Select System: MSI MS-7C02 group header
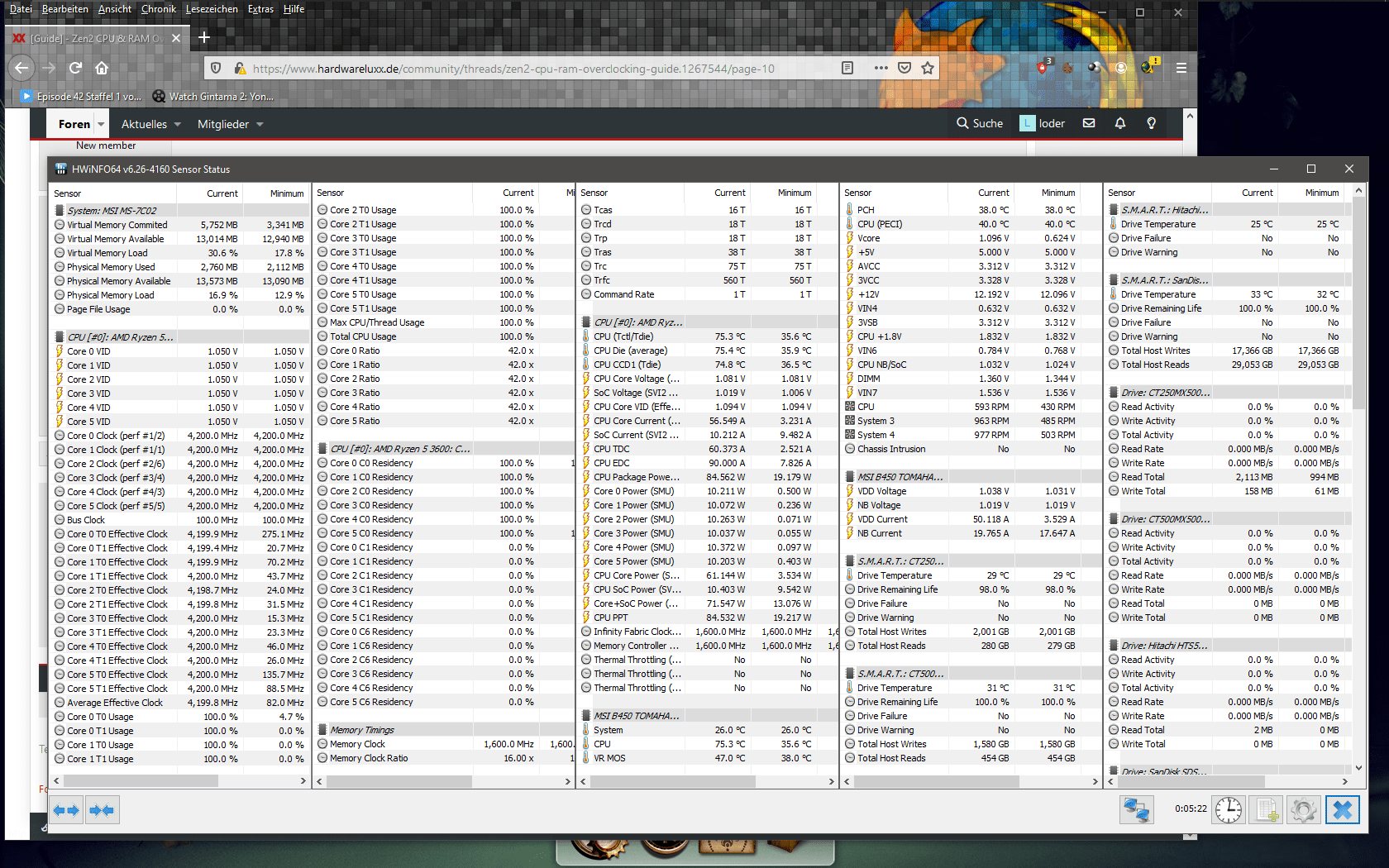 point(179,210)
